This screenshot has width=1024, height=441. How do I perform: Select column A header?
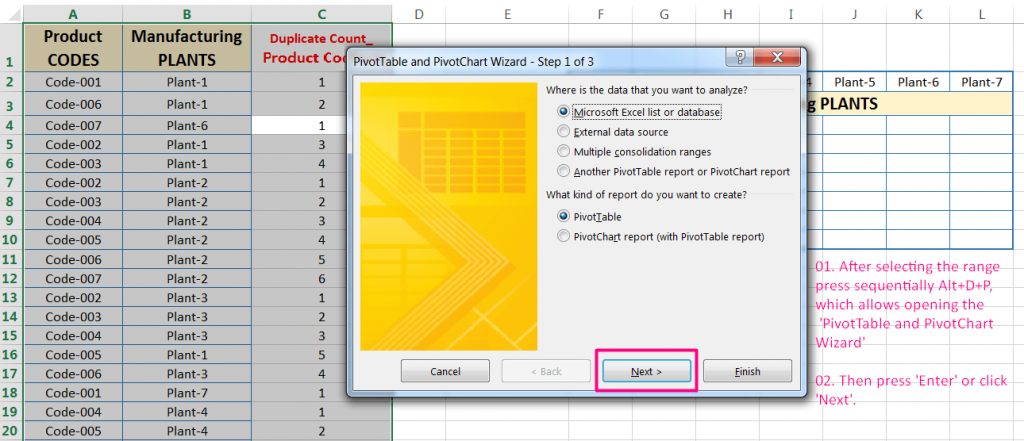(x=71, y=13)
